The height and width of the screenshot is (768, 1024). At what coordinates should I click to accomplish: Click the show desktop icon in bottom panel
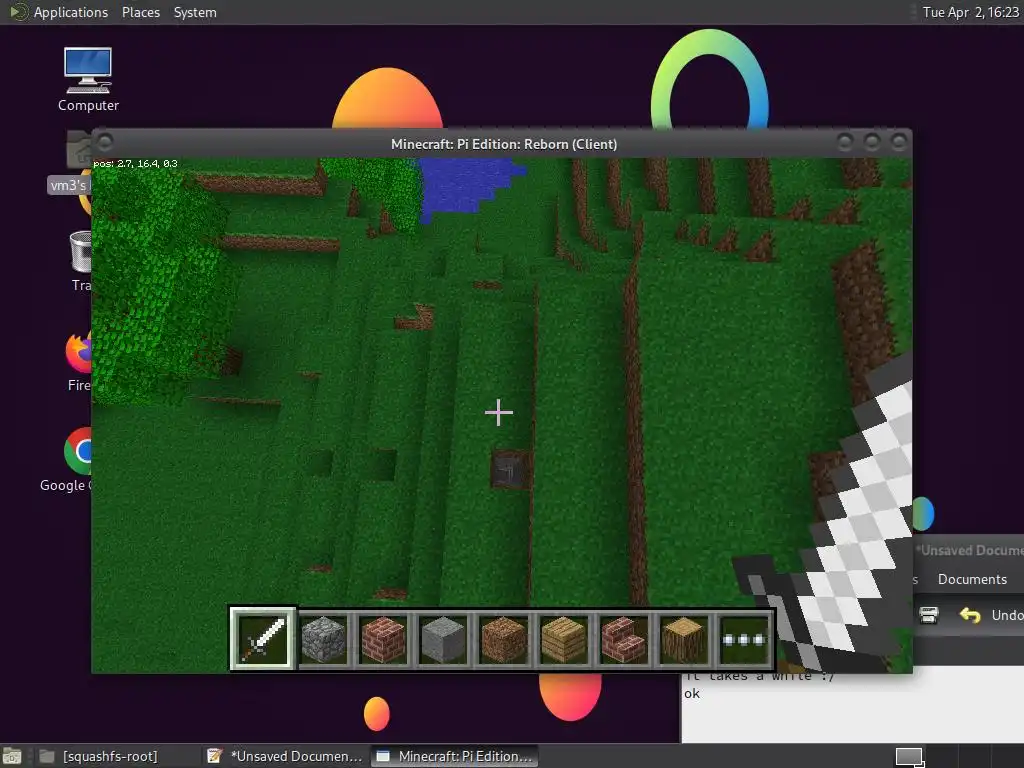click(x=12, y=756)
